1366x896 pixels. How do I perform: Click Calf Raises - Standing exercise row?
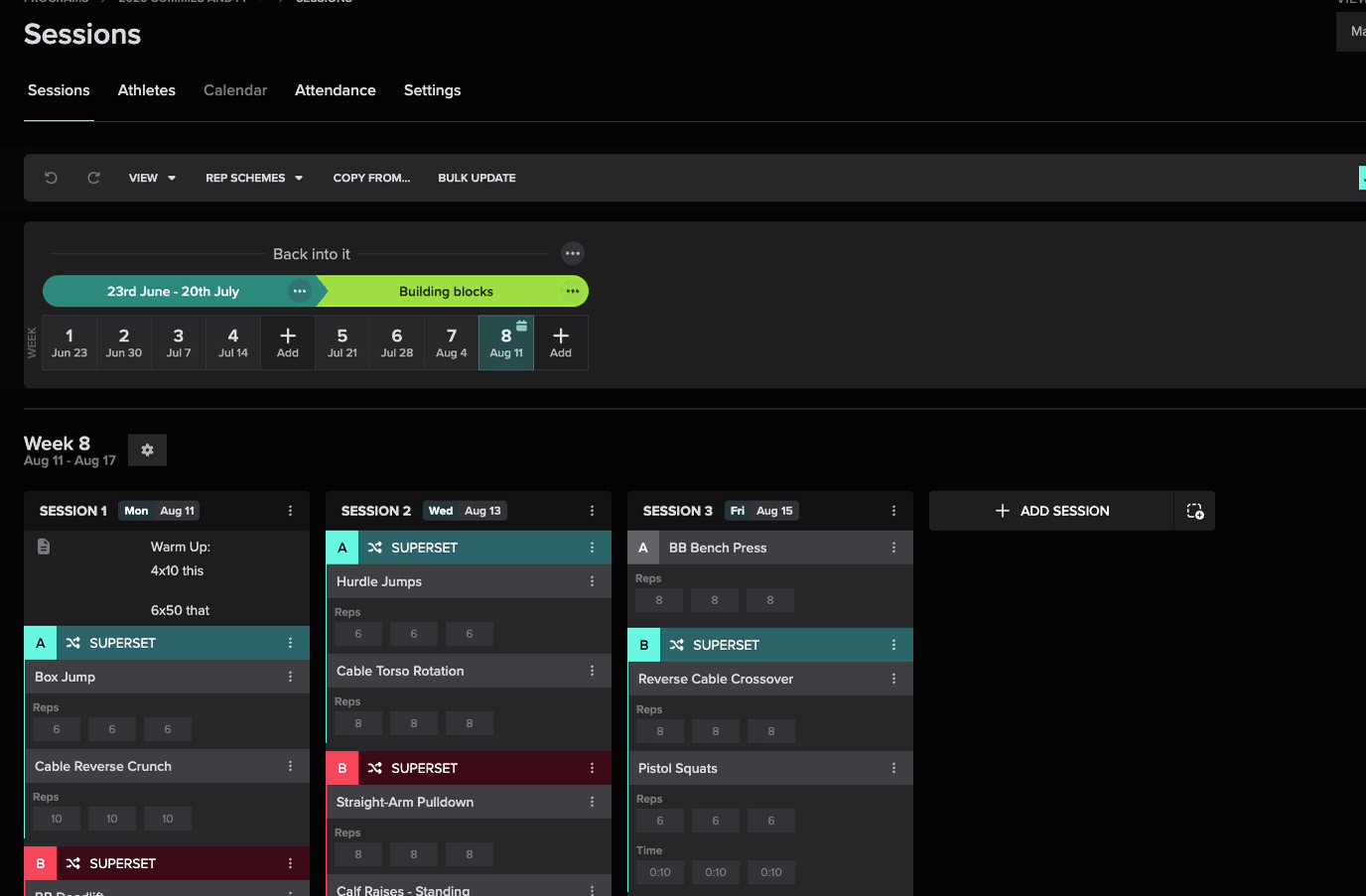[469, 886]
